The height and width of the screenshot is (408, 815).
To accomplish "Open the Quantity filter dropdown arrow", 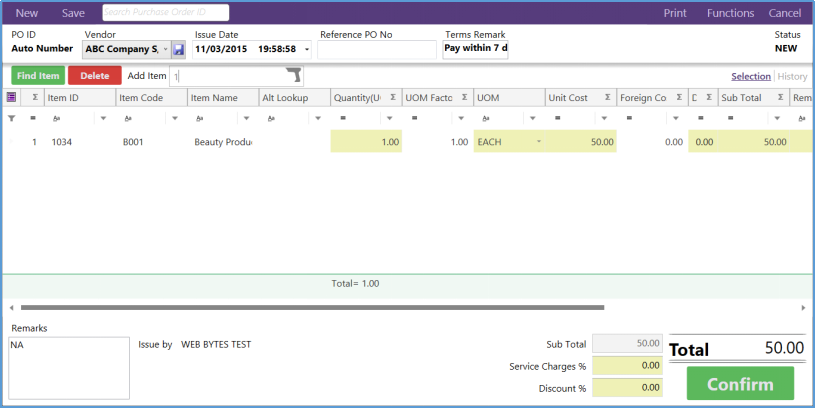I will click(389, 119).
